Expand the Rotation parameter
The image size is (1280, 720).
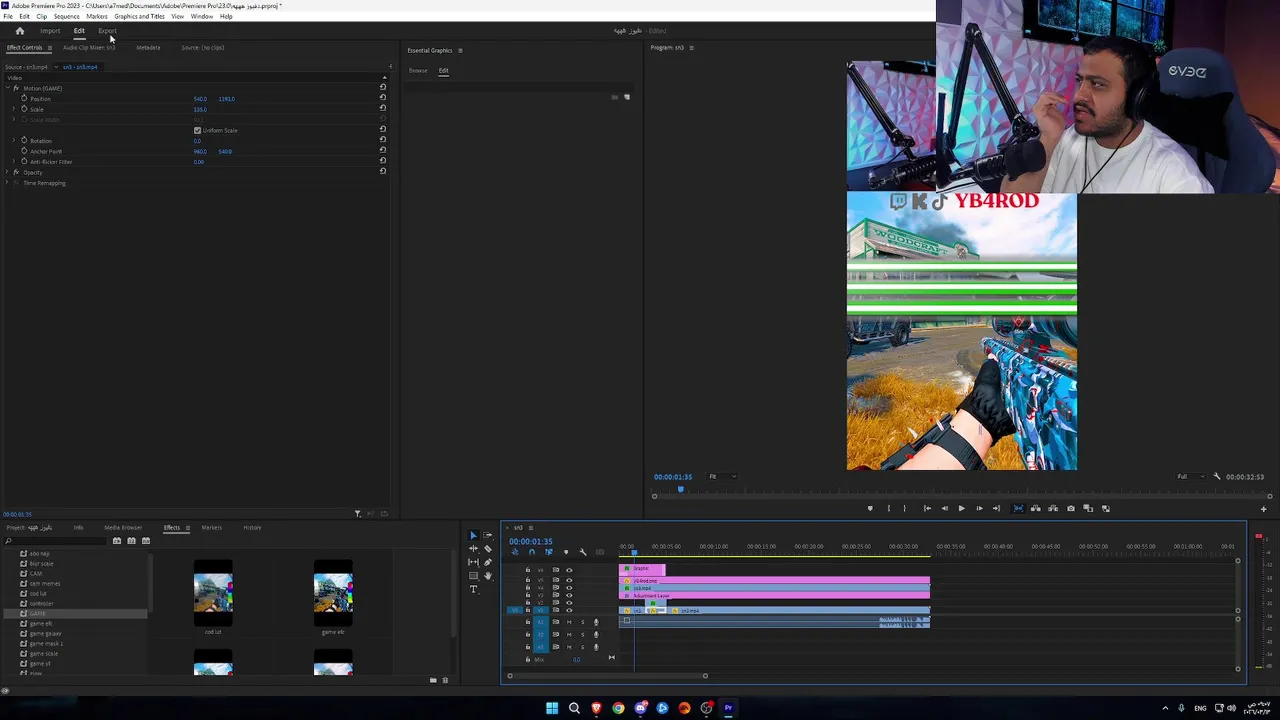[x=14, y=140]
